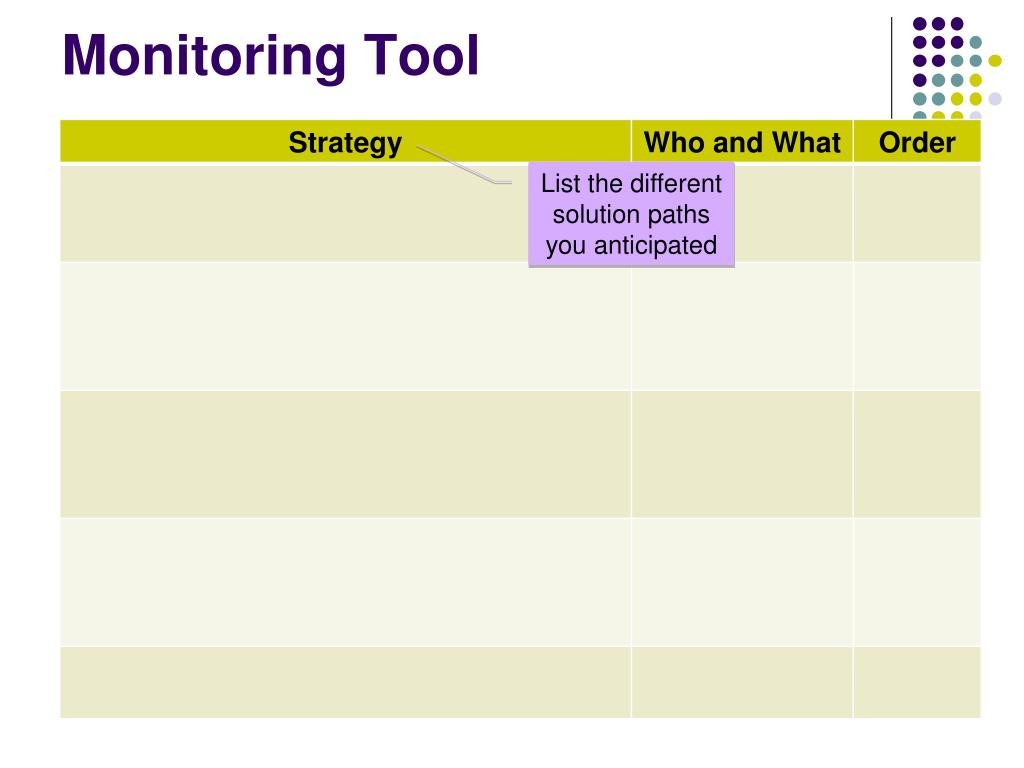
Task: Click the second row Order cell
Action: [917, 327]
